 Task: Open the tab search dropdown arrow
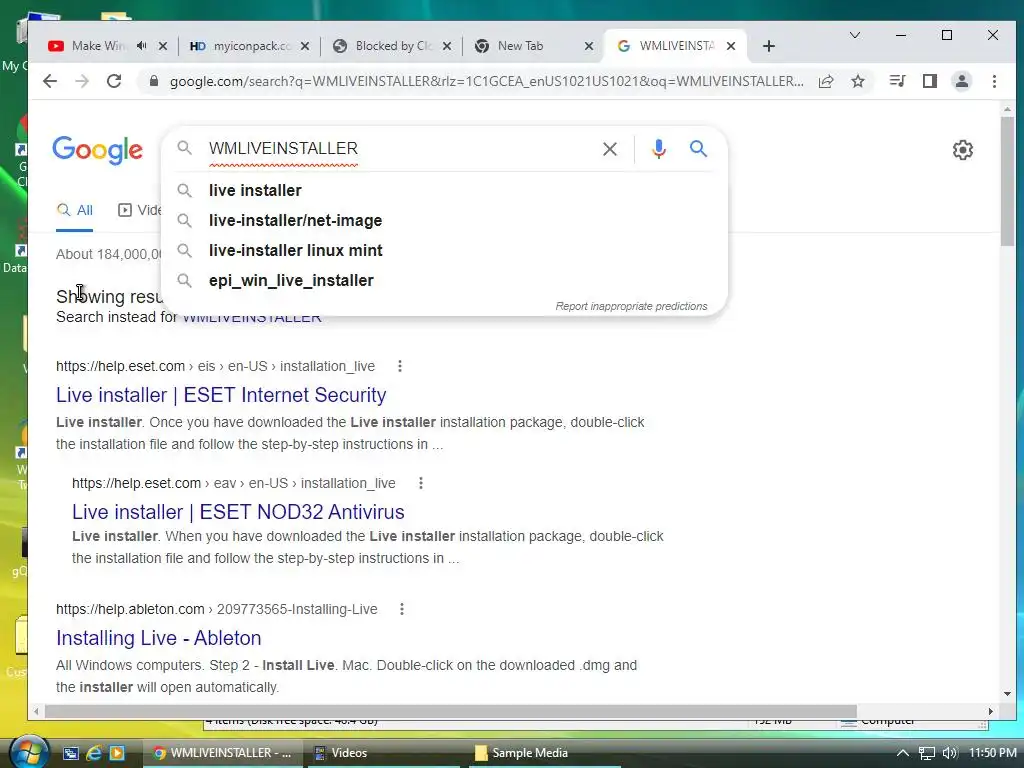pos(854,35)
